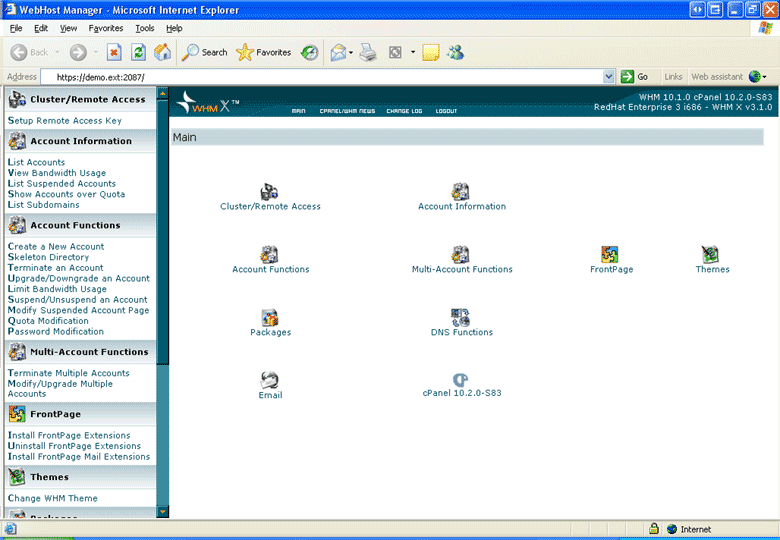Open the Favorites menu

pyautogui.click(x=105, y=28)
